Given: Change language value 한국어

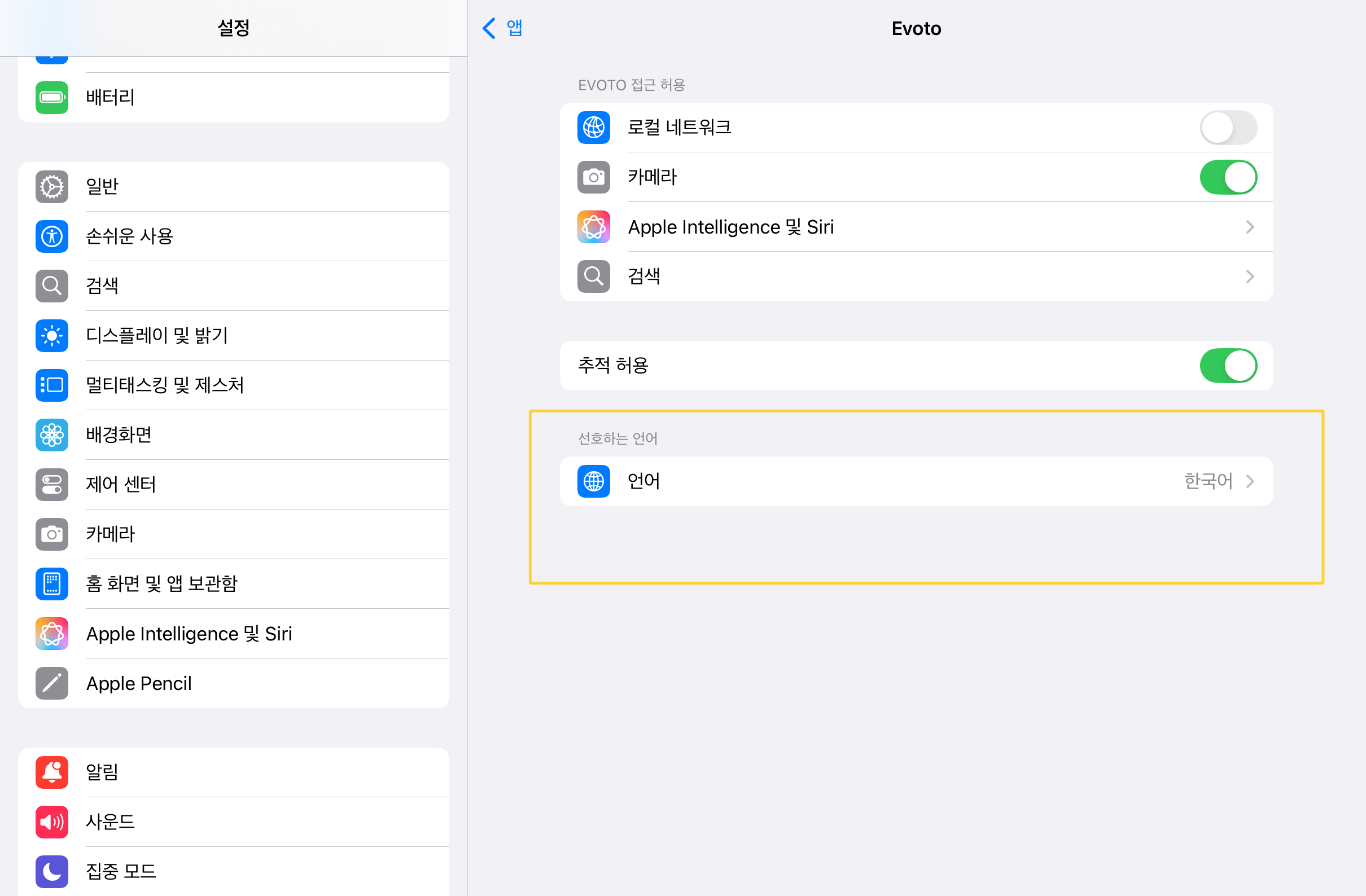Looking at the screenshot, I should (1208, 481).
